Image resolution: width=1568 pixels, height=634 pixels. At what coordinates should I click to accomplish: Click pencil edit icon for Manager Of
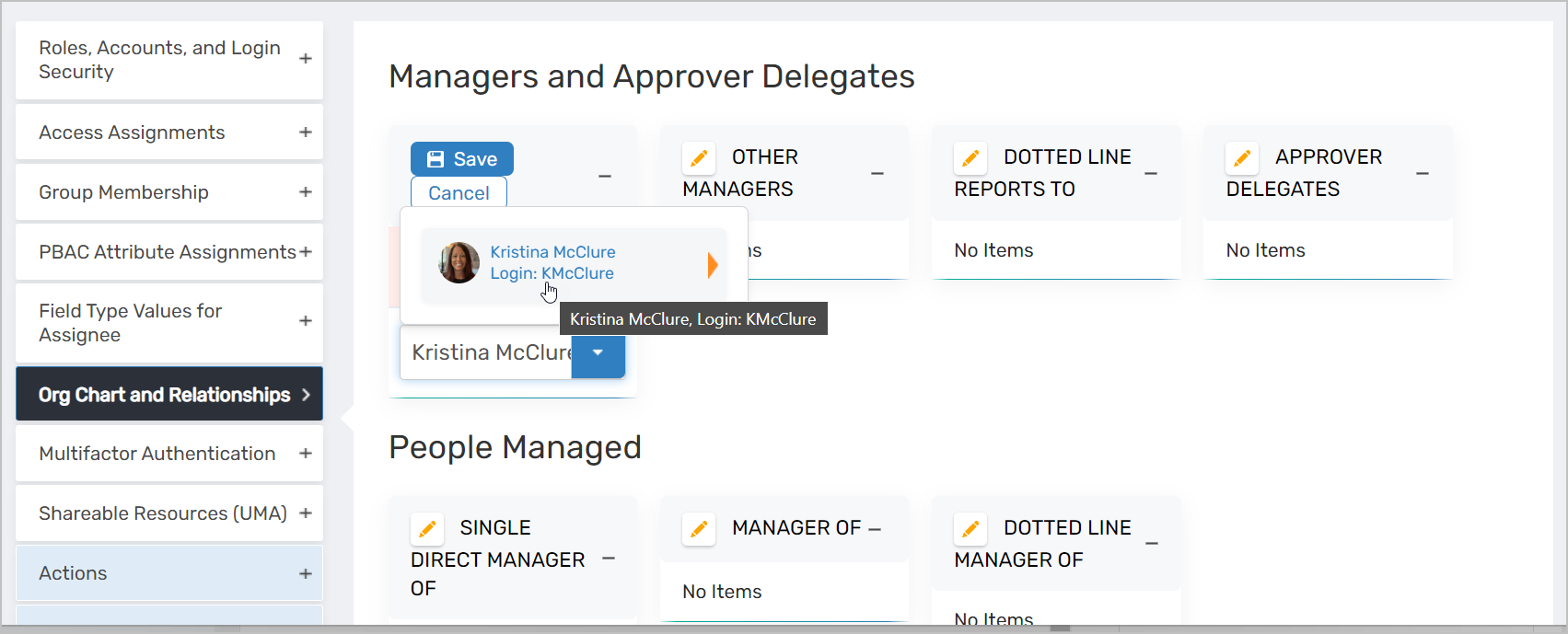699,528
